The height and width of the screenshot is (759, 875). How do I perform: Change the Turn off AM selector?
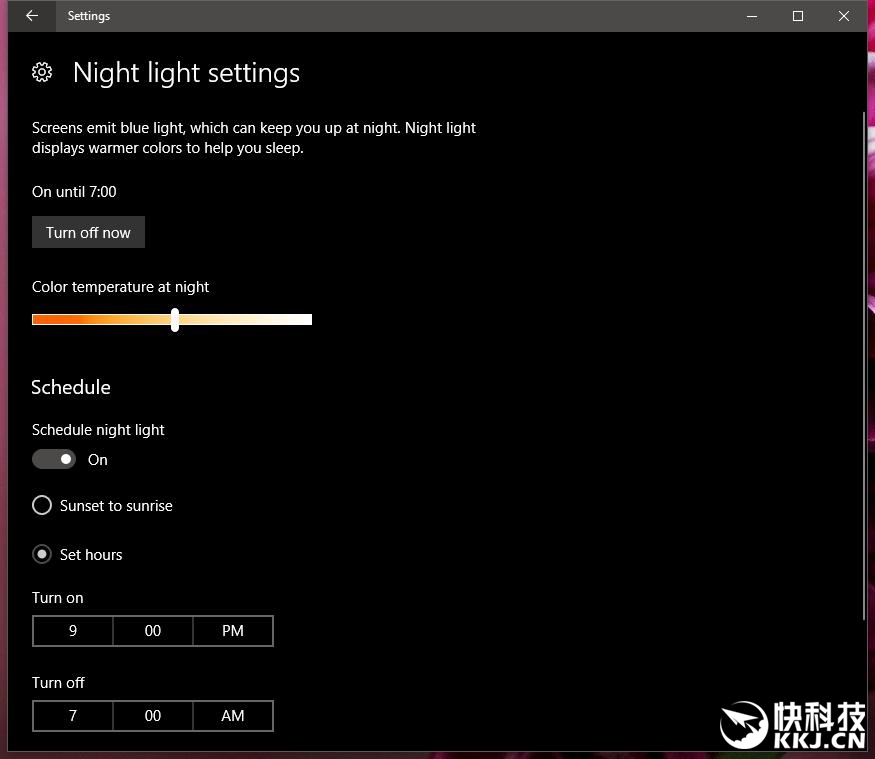233,716
